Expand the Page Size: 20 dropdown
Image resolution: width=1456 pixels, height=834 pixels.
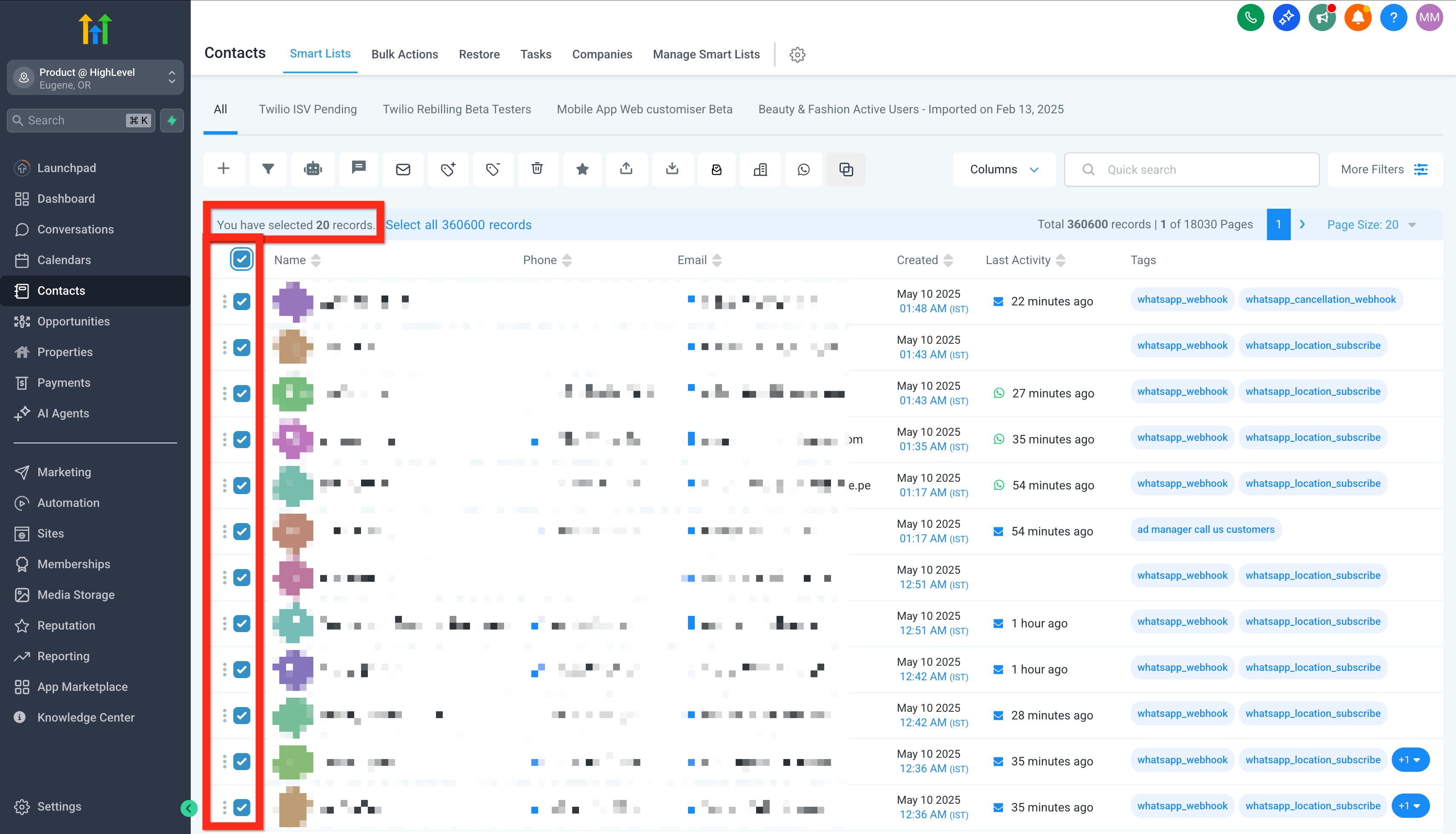[x=1371, y=224]
